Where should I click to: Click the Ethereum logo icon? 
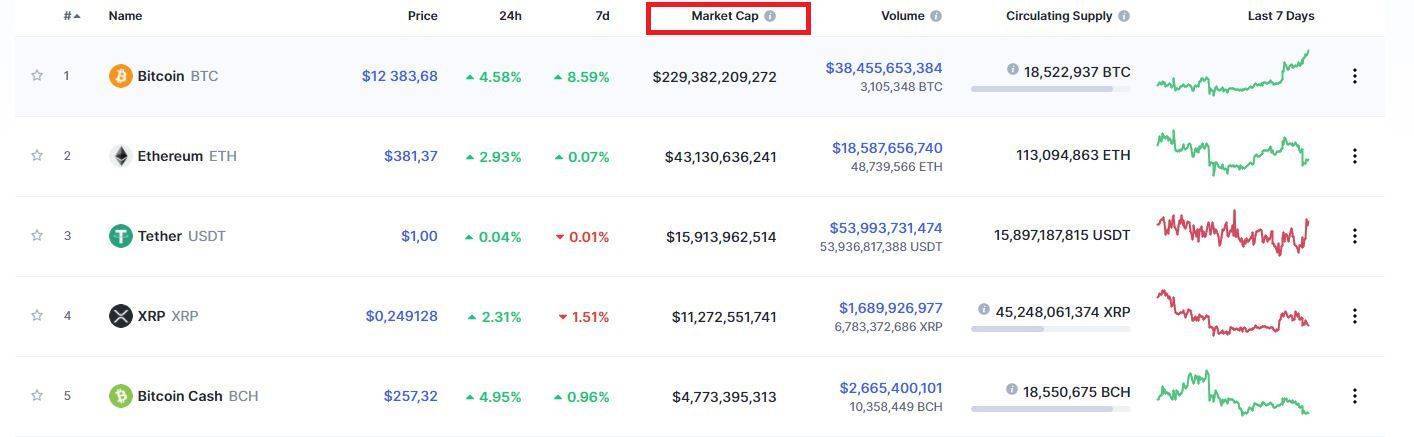(x=120, y=156)
